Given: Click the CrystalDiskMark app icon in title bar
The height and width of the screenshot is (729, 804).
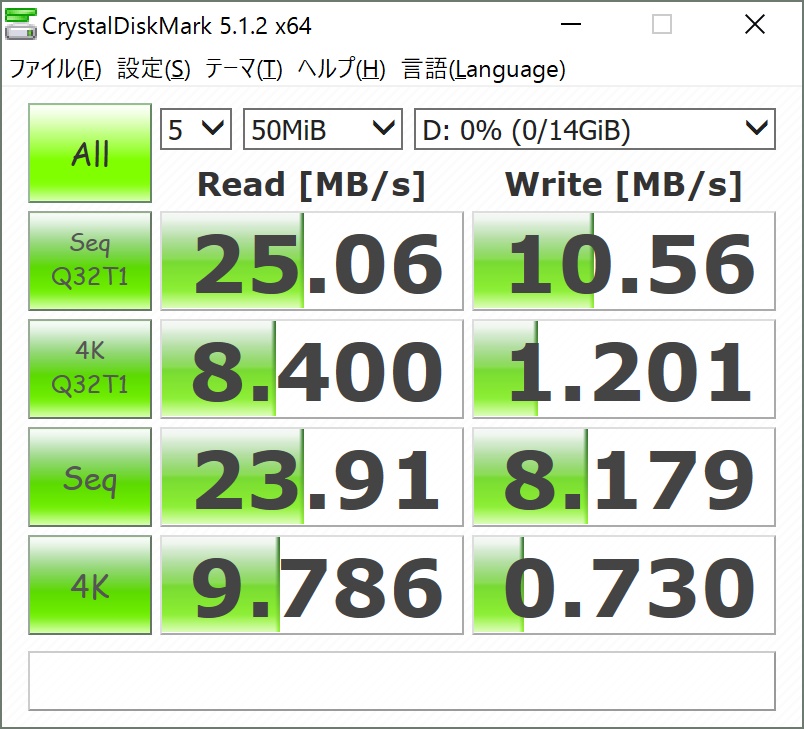Looking at the screenshot, I should point(21,25).
